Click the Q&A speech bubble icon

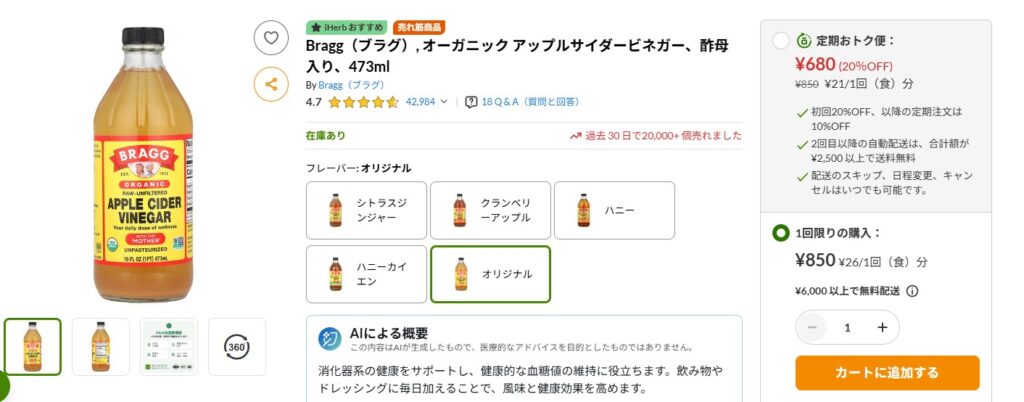[471, 102]
